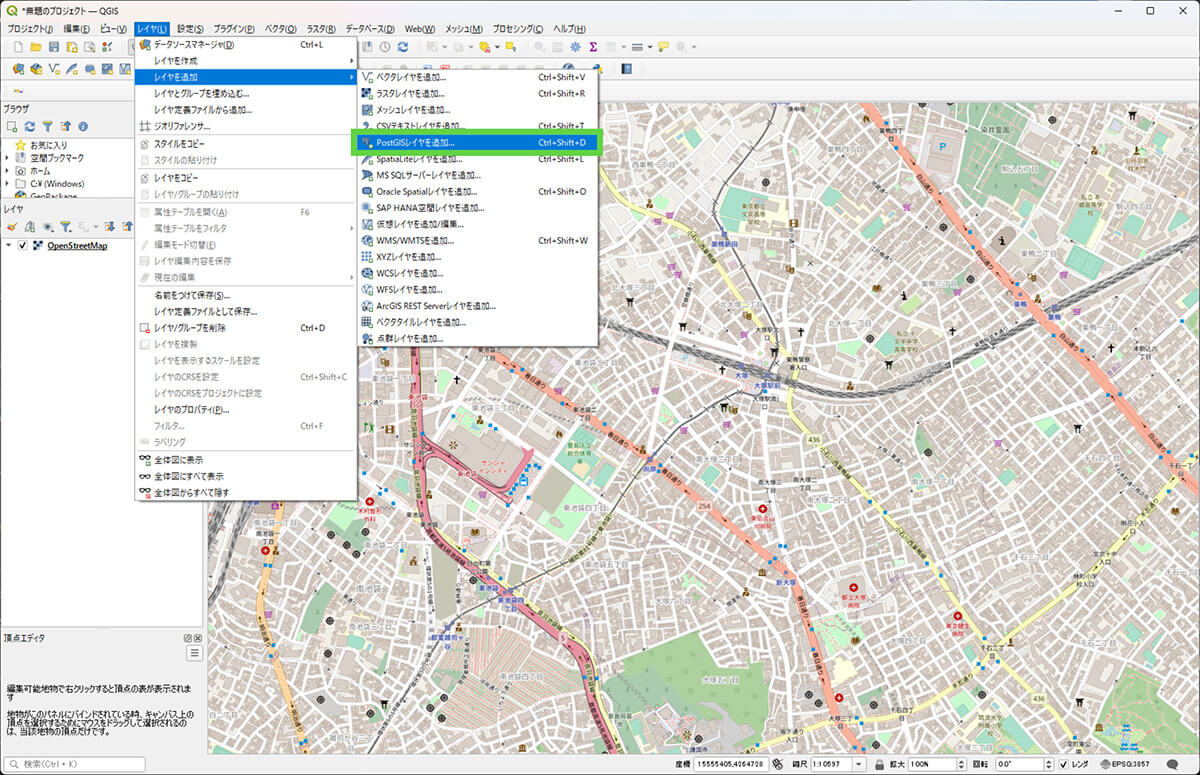Choose PostGISレイヤを追加 from the submenu

click(x=477, y=143)
